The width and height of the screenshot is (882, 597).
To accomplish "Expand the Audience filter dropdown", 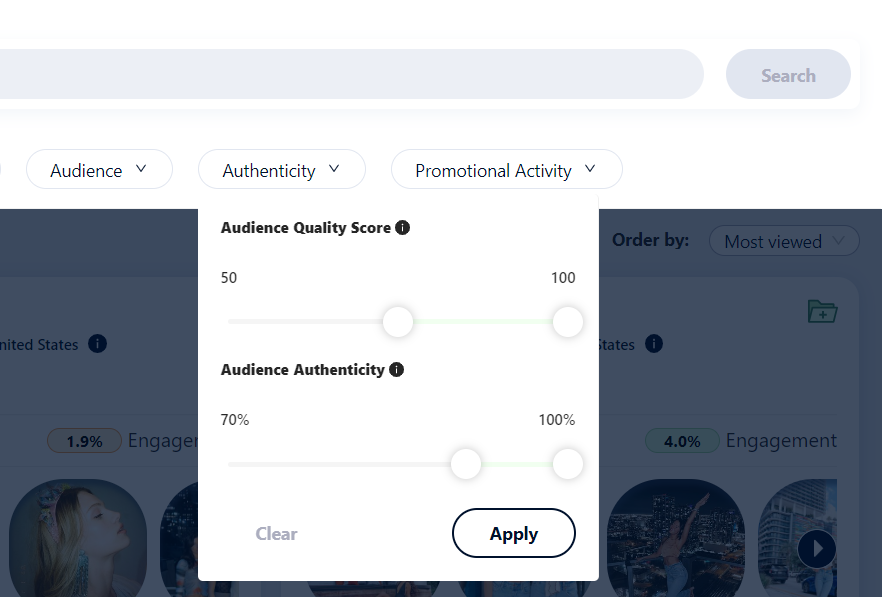I will [x=99, y=170].
